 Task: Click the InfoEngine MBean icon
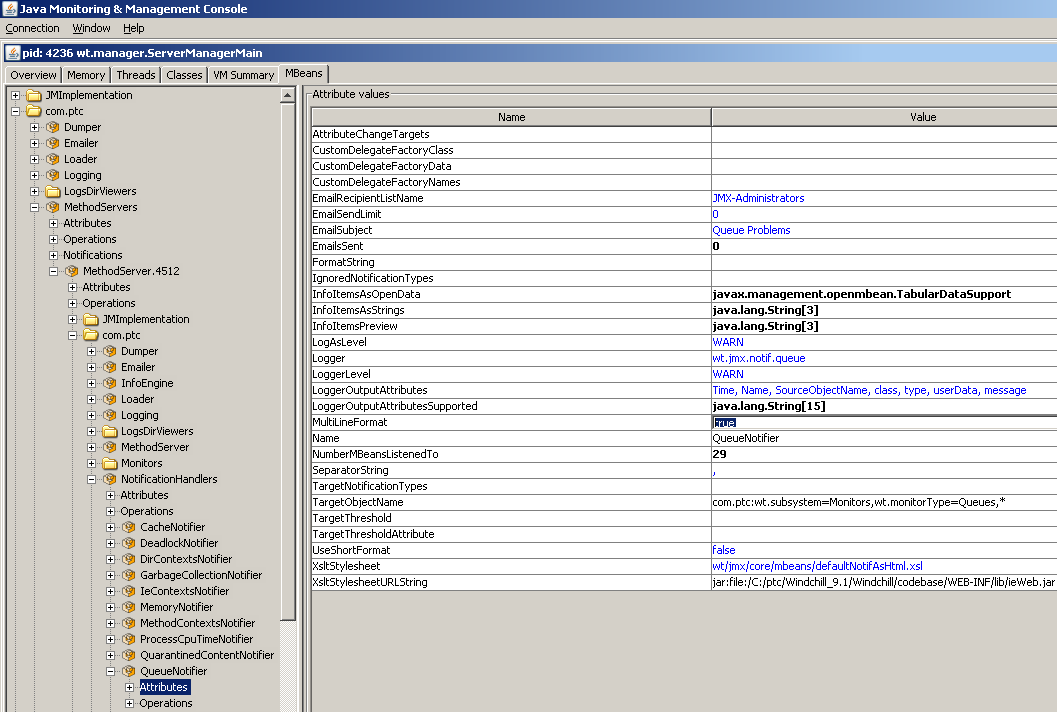click(x=110, y=384)
